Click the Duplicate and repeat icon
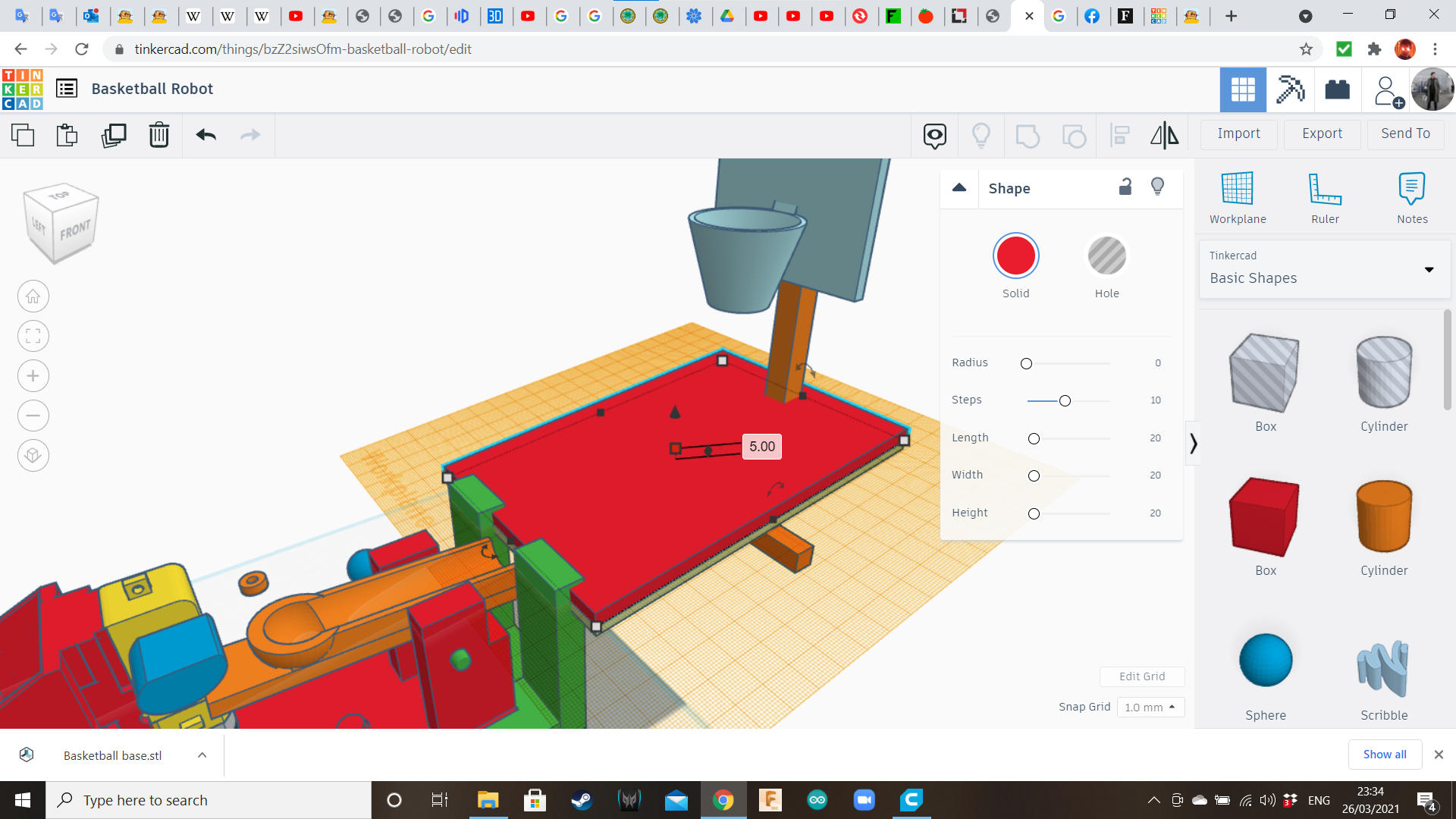 (114, 136)
